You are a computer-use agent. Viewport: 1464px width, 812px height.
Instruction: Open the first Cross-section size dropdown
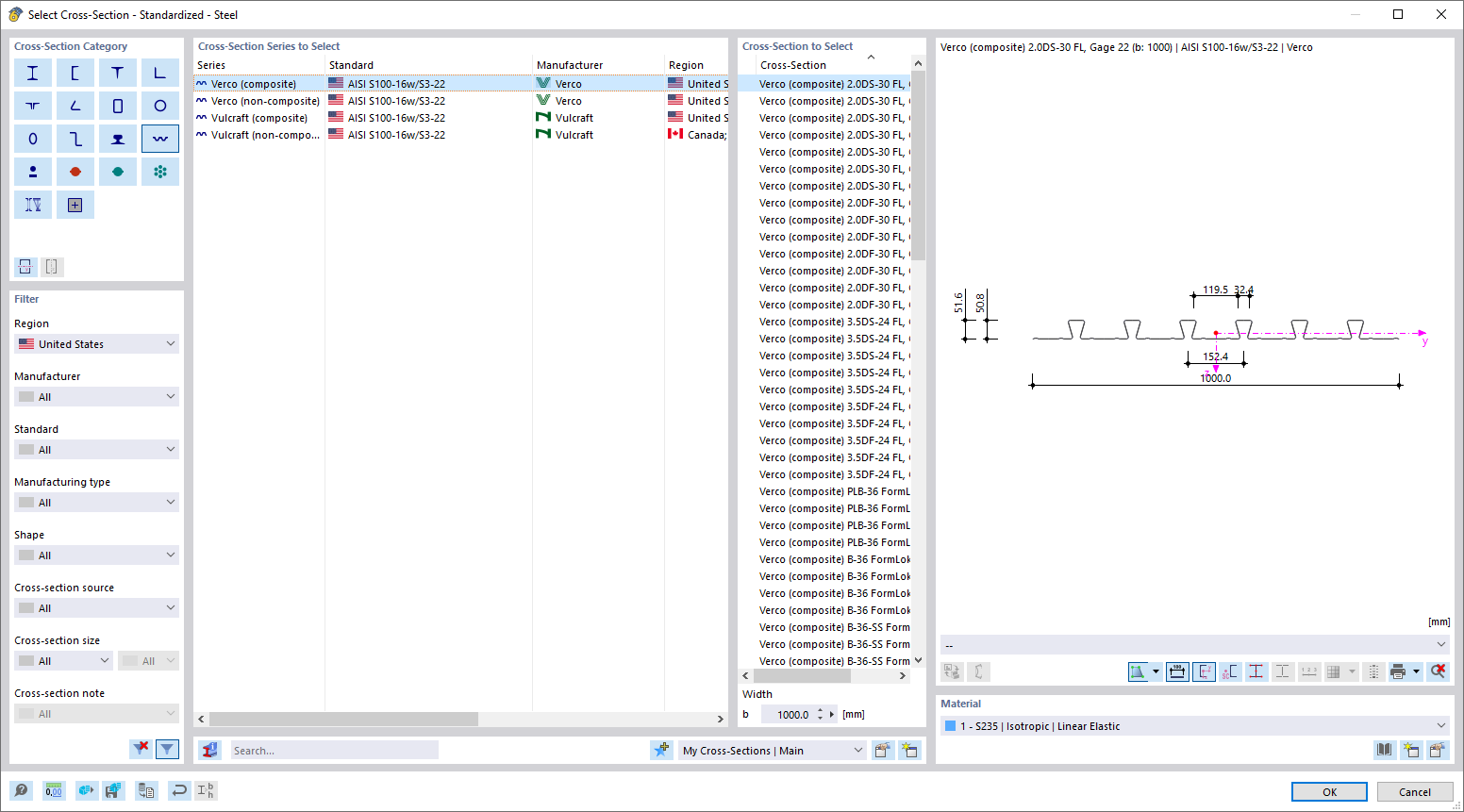point(63,661)
